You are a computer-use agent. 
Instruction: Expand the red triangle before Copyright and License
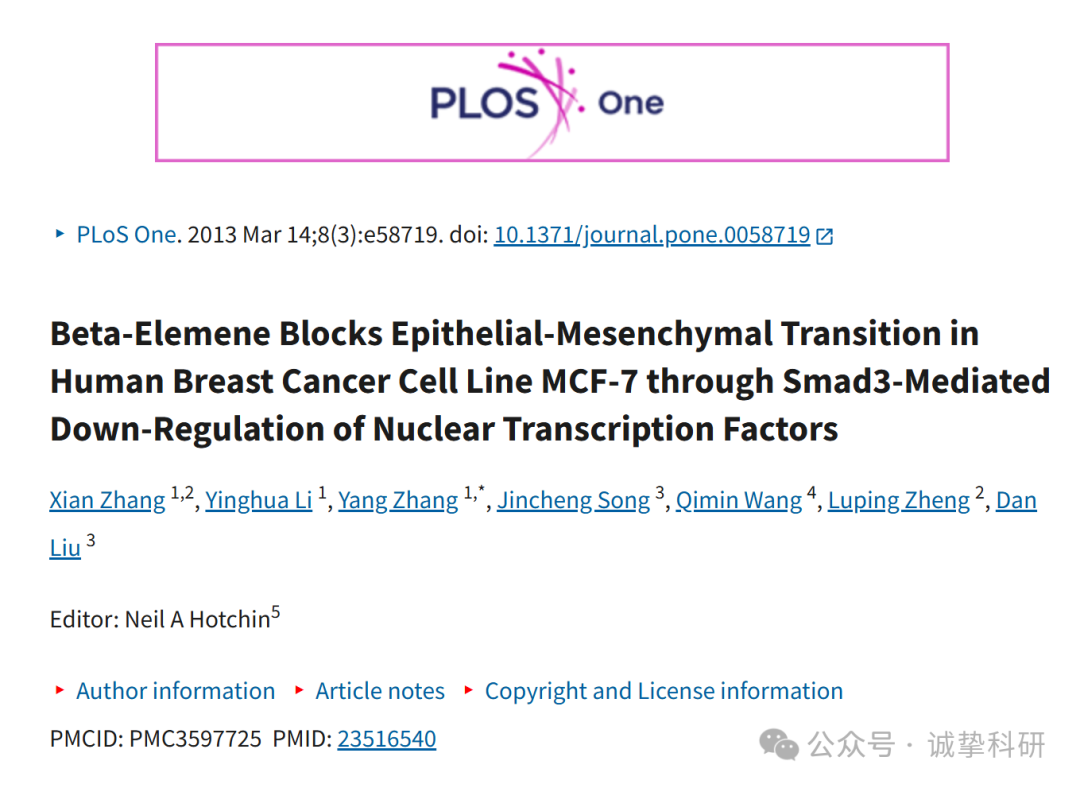(x=469, y=690)
